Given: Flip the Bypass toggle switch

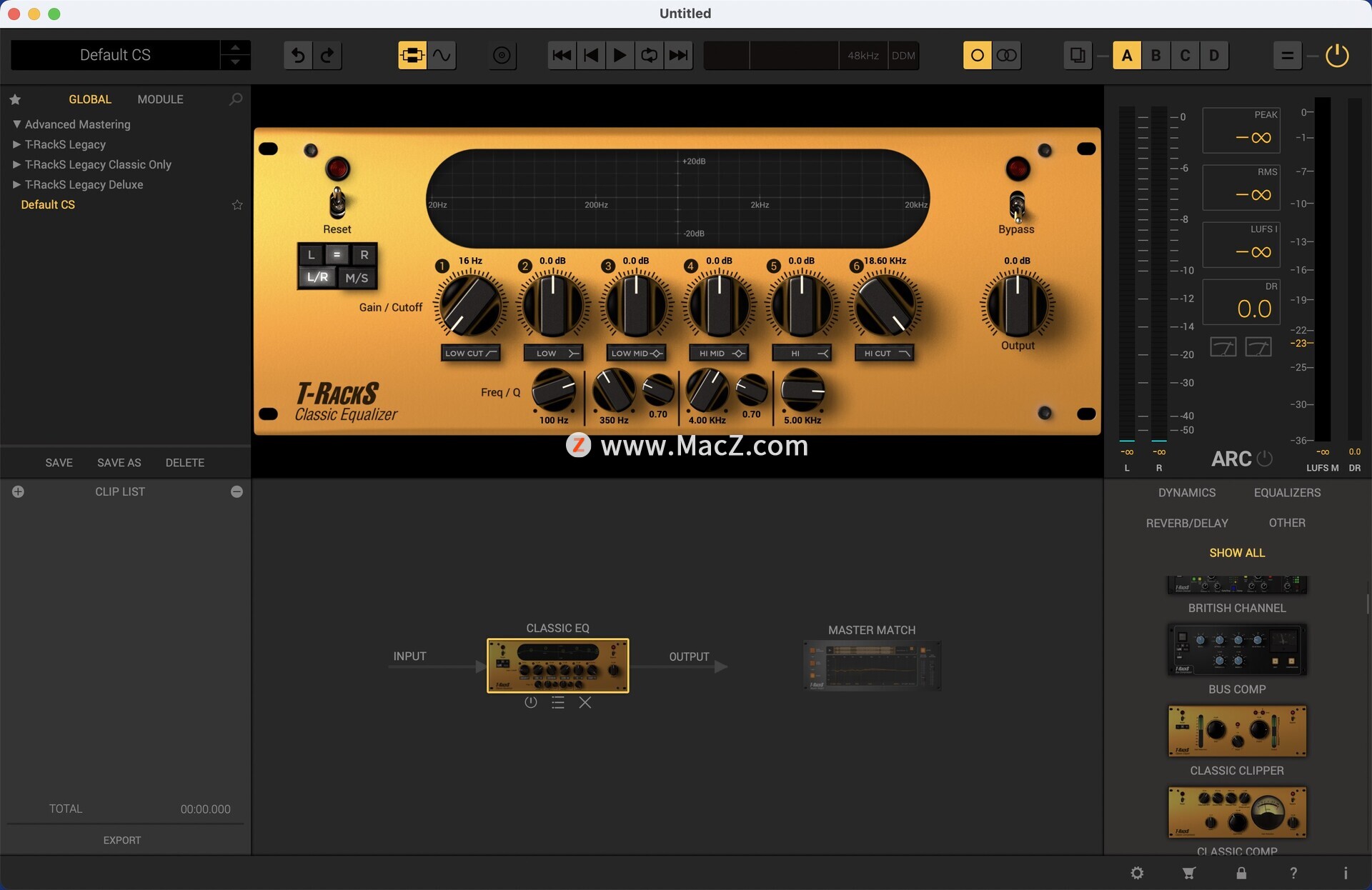Looking at the screenshot, I should click(1016, 207).
